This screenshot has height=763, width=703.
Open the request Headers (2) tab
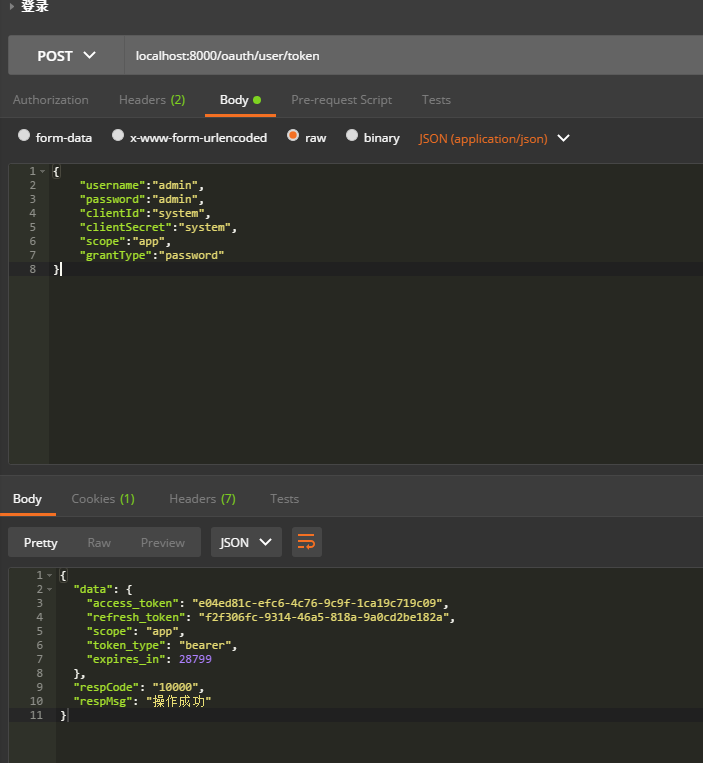(152, 100)
